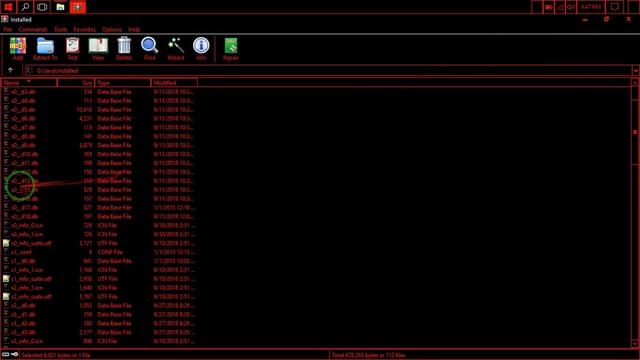This screenshot has width=640, height=360.
Task: Sort by the Type column header
Action: (x=123, y=83)
